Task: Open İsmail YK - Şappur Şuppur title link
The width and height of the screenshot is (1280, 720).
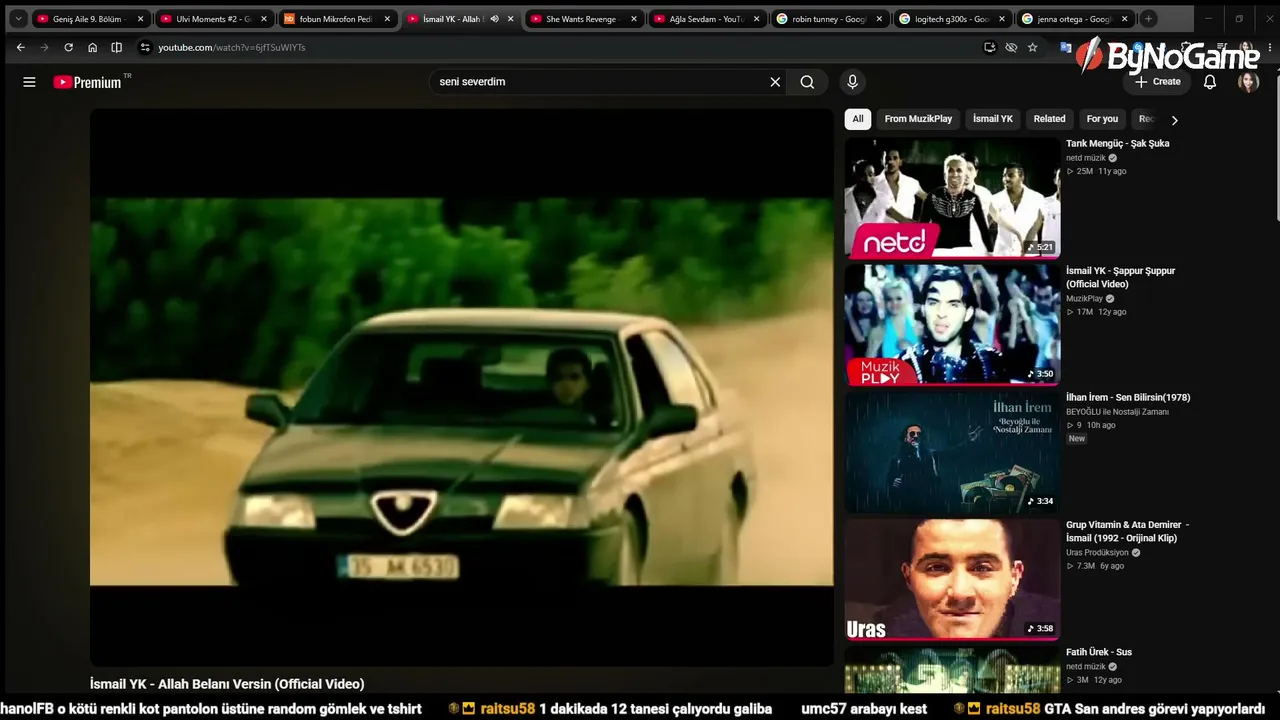Action: click(1121, 277)
